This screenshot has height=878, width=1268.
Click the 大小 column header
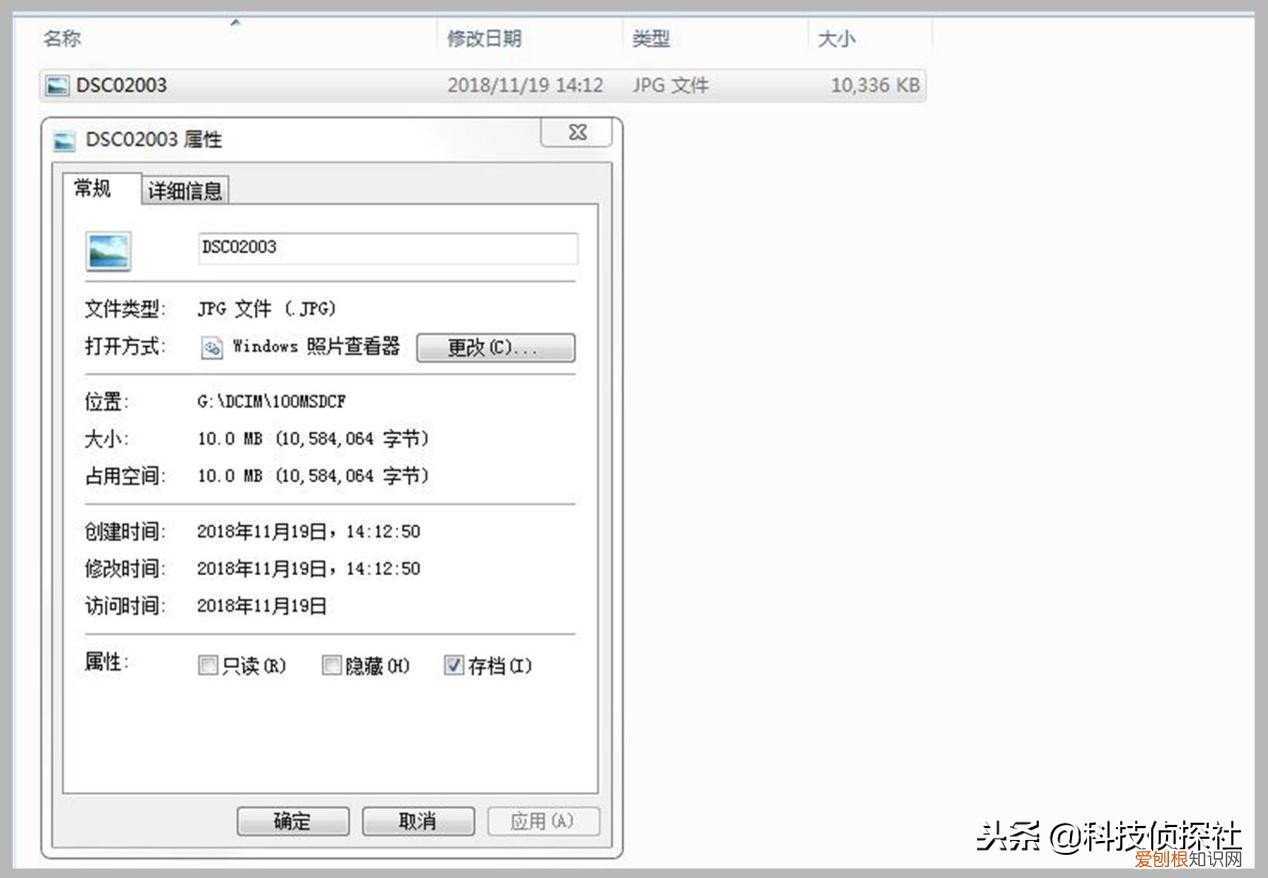(837, 38)
